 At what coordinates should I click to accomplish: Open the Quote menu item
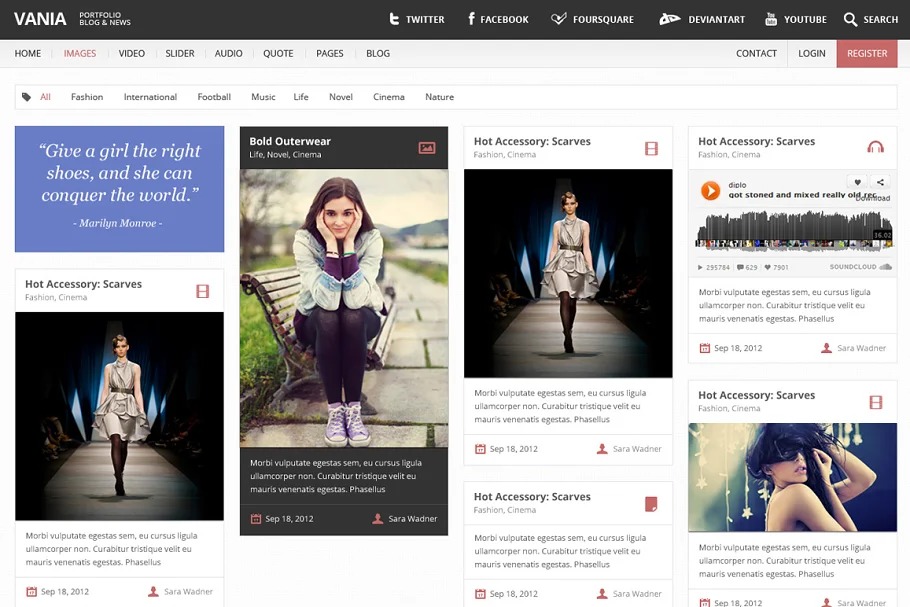pyautogui.click(x=278, y=53)
